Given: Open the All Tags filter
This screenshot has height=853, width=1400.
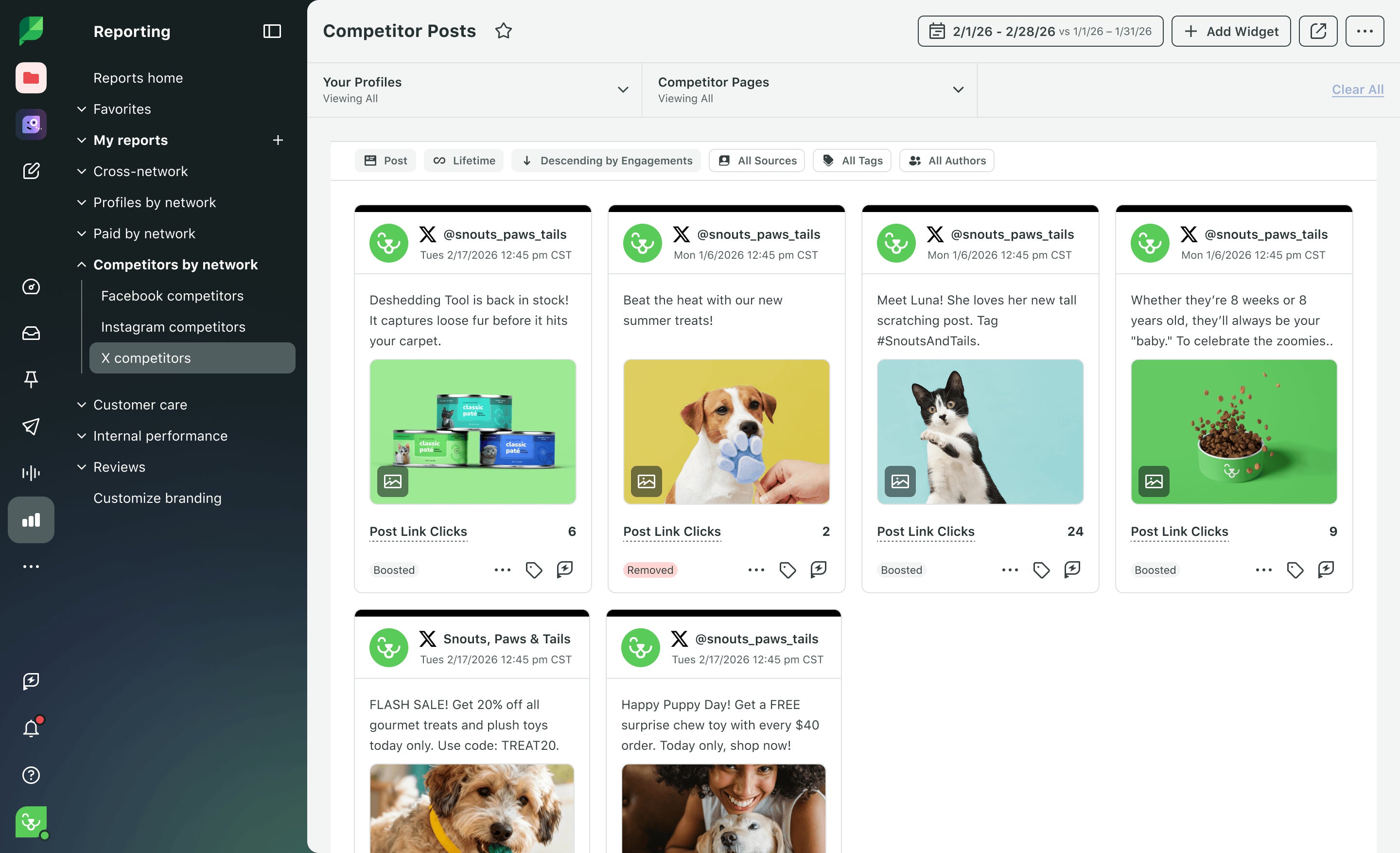Looking at the screenshot, I should click(x=852, y=161).
